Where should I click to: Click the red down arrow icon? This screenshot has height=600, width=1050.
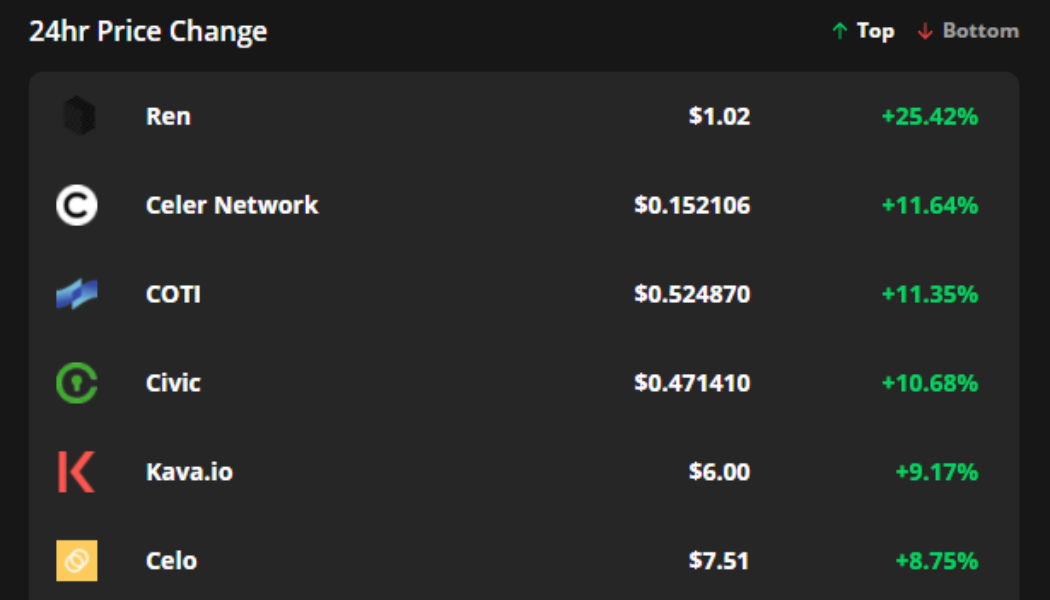924,32
